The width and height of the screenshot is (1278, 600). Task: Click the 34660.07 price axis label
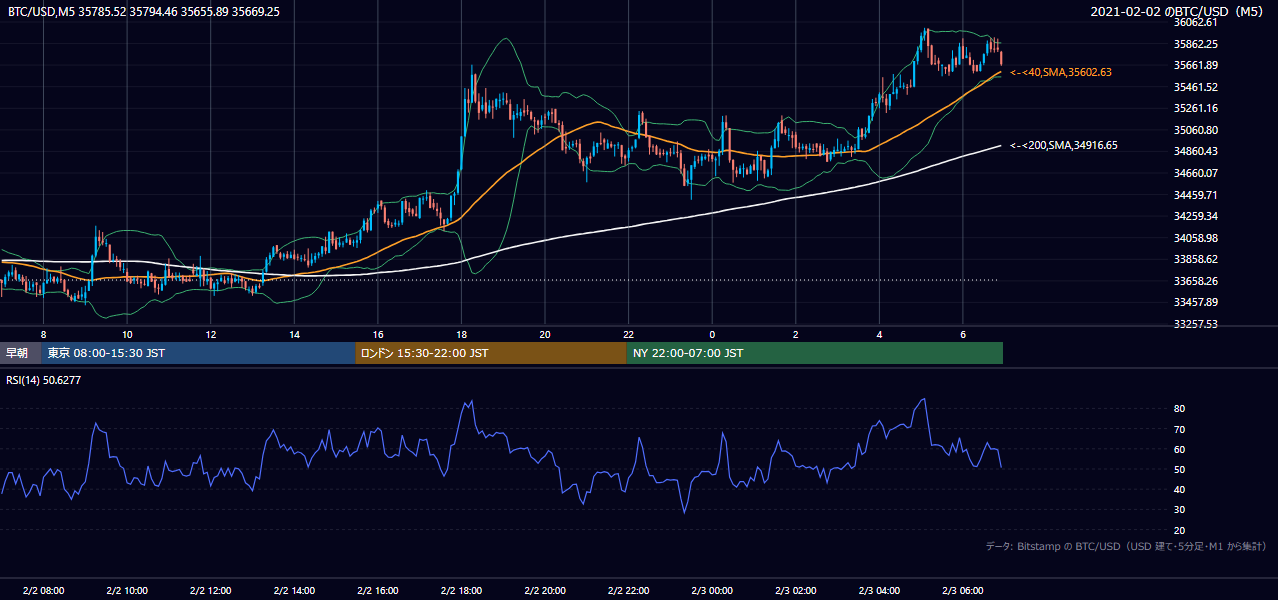1196,173
